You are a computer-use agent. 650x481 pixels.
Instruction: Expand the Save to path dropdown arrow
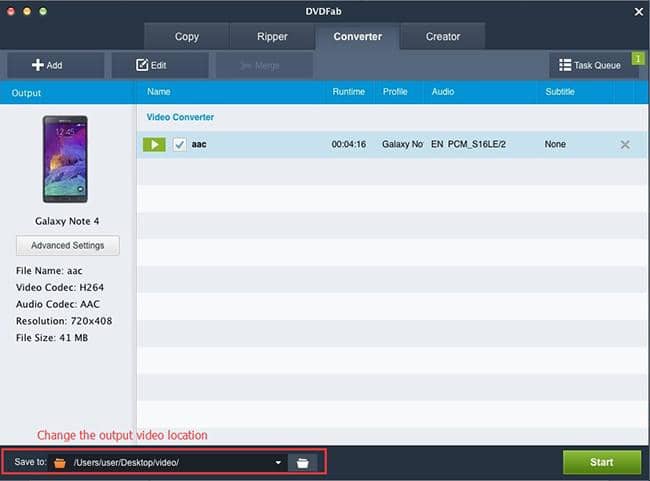click(x=278, y=462)
